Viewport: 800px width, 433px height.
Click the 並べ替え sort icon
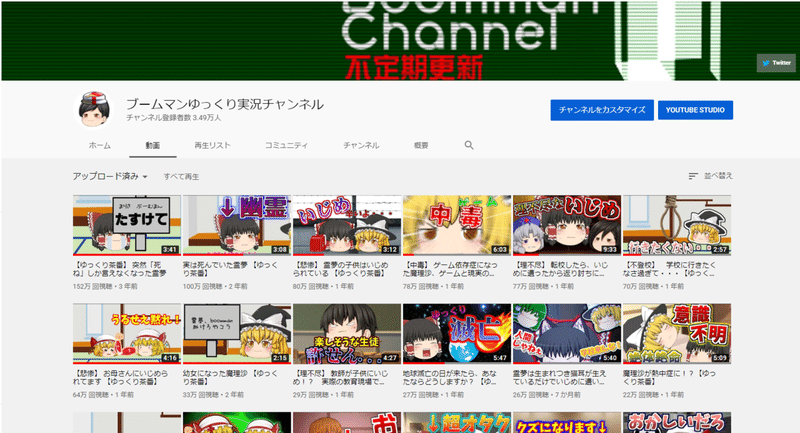(x=693, y=176)
